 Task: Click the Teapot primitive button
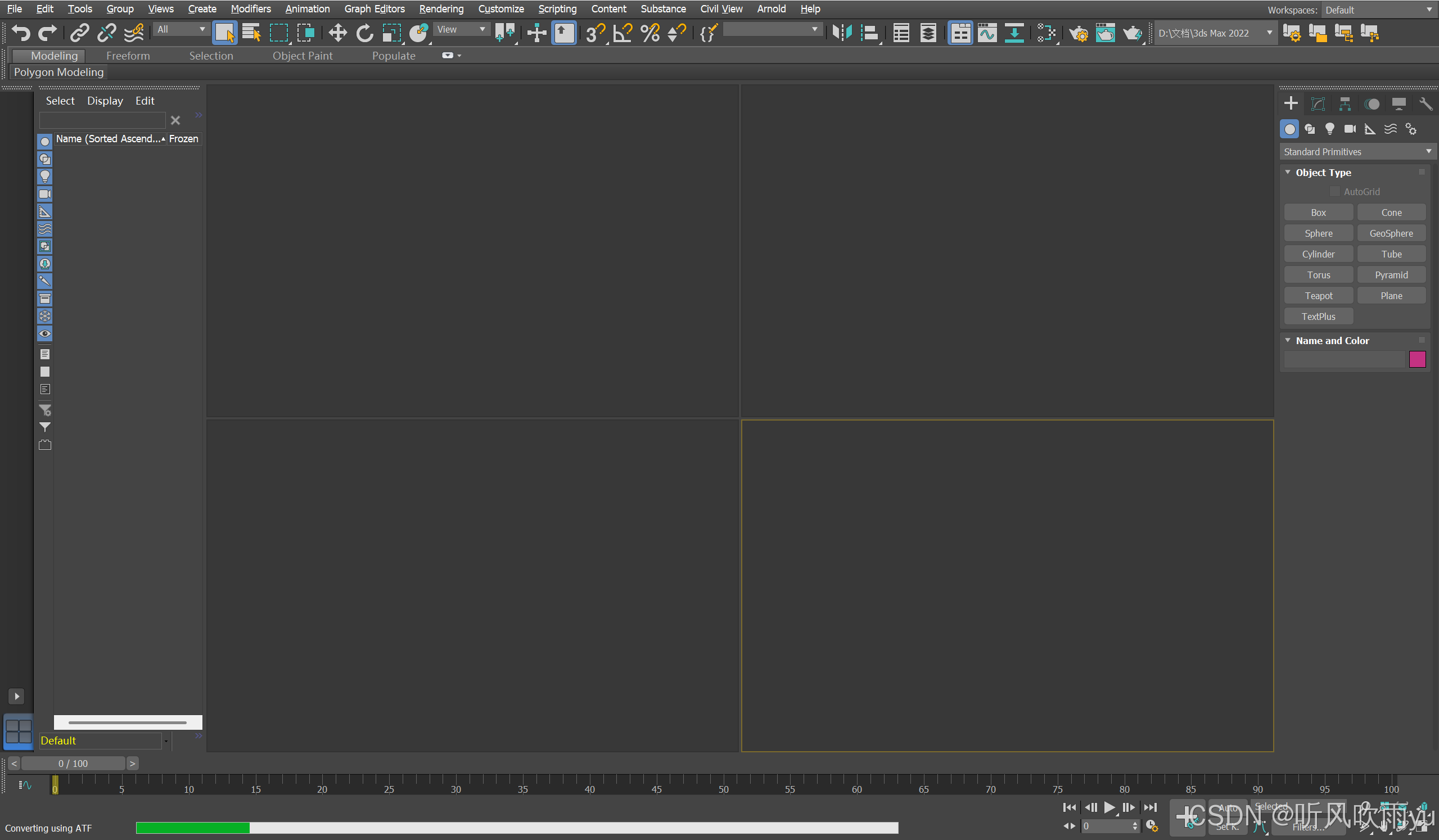[1318, 296]
